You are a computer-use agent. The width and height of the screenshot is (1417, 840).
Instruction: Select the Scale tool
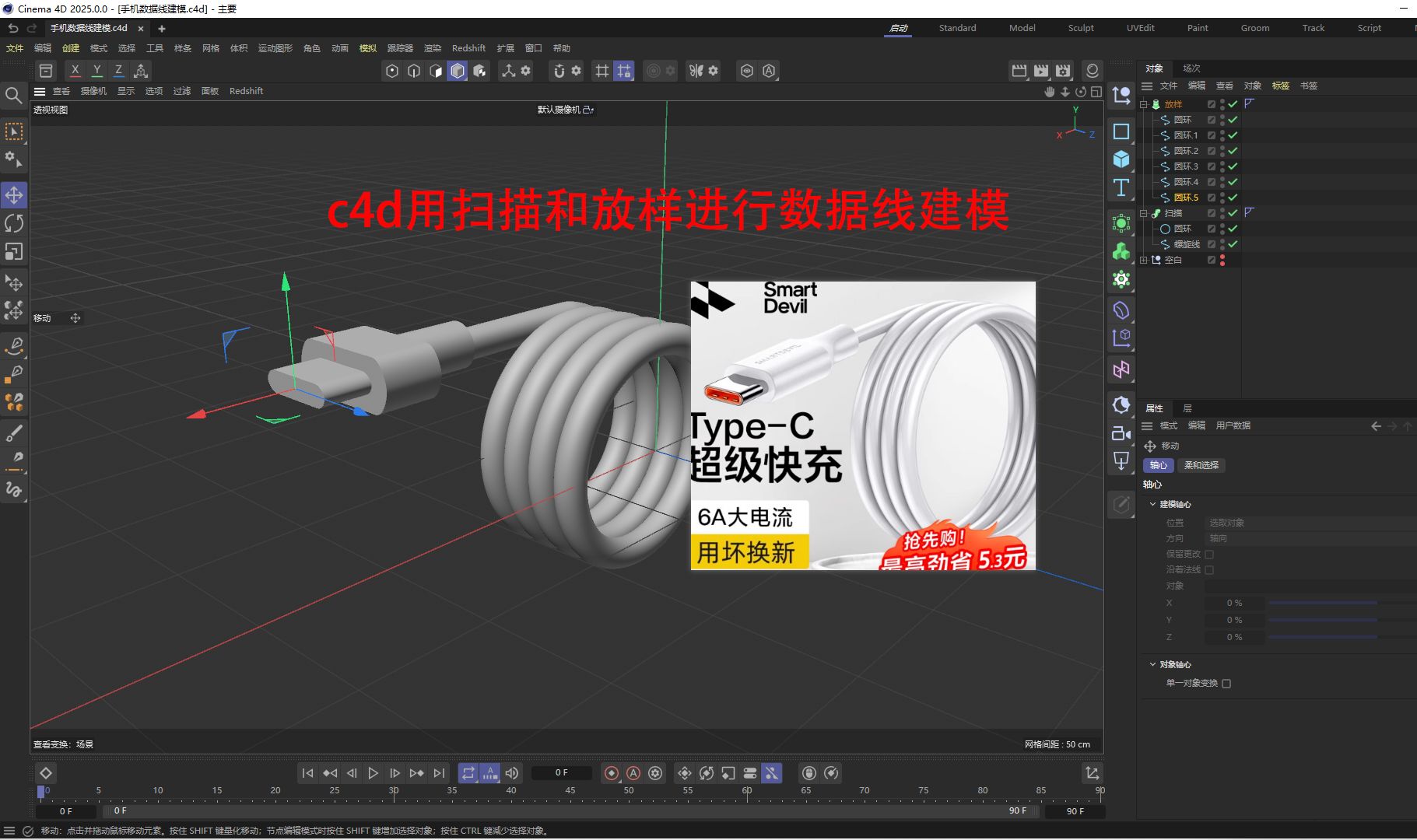pos(13,251)
